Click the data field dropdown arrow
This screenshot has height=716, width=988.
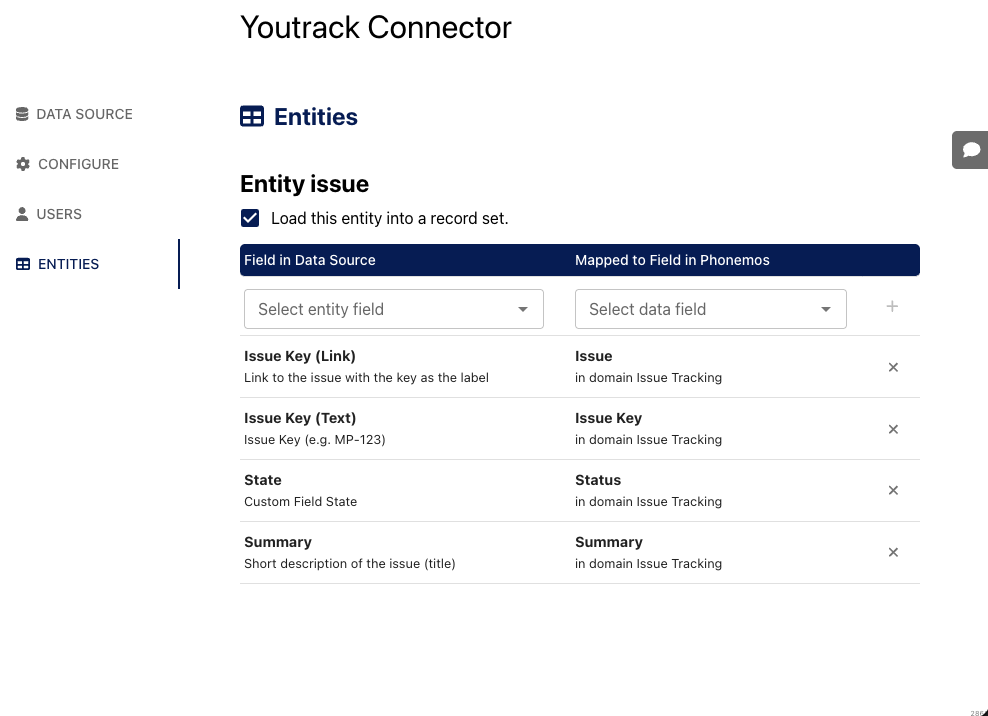[x=826, y=310]
